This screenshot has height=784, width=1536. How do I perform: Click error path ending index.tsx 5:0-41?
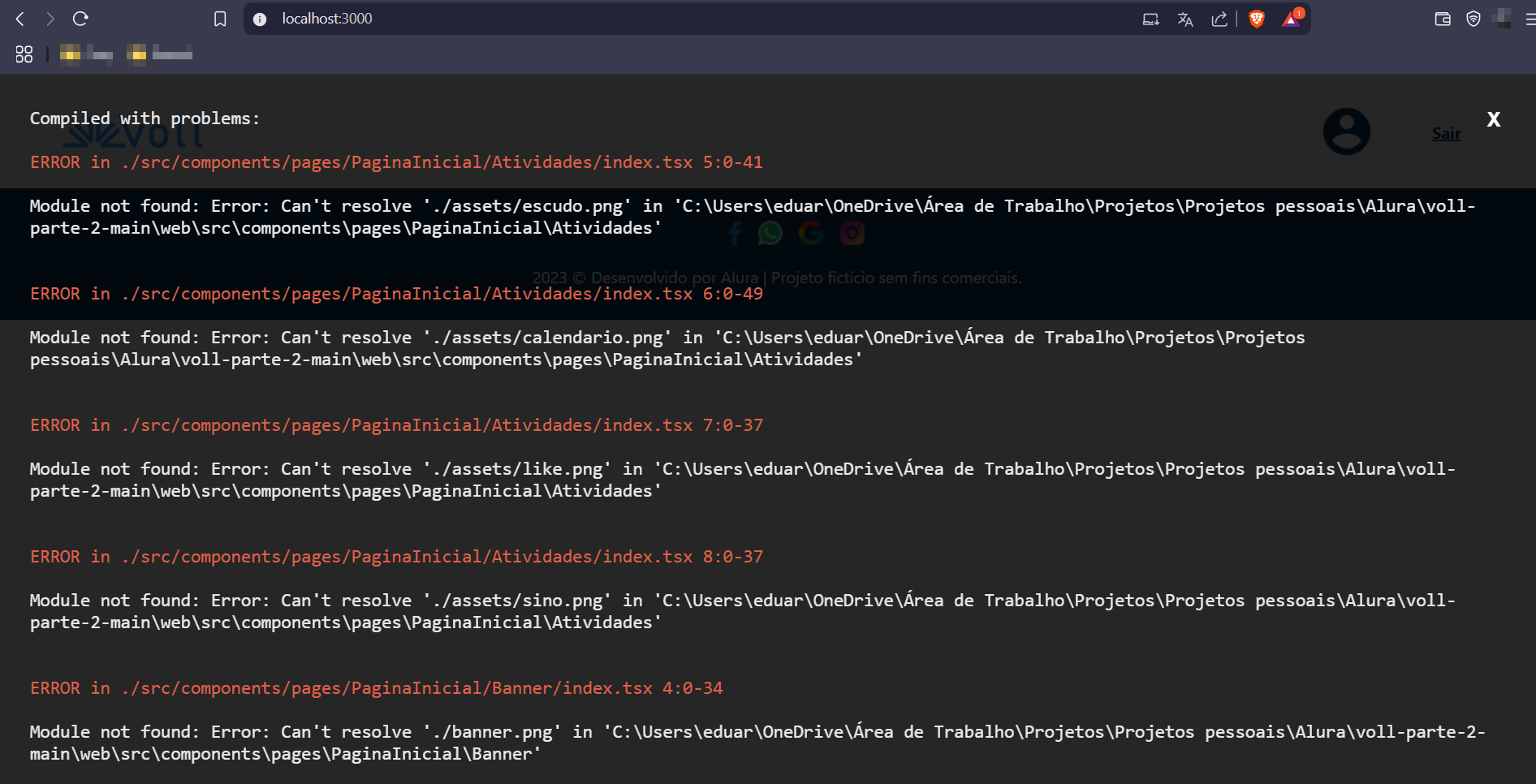point(396,162)
